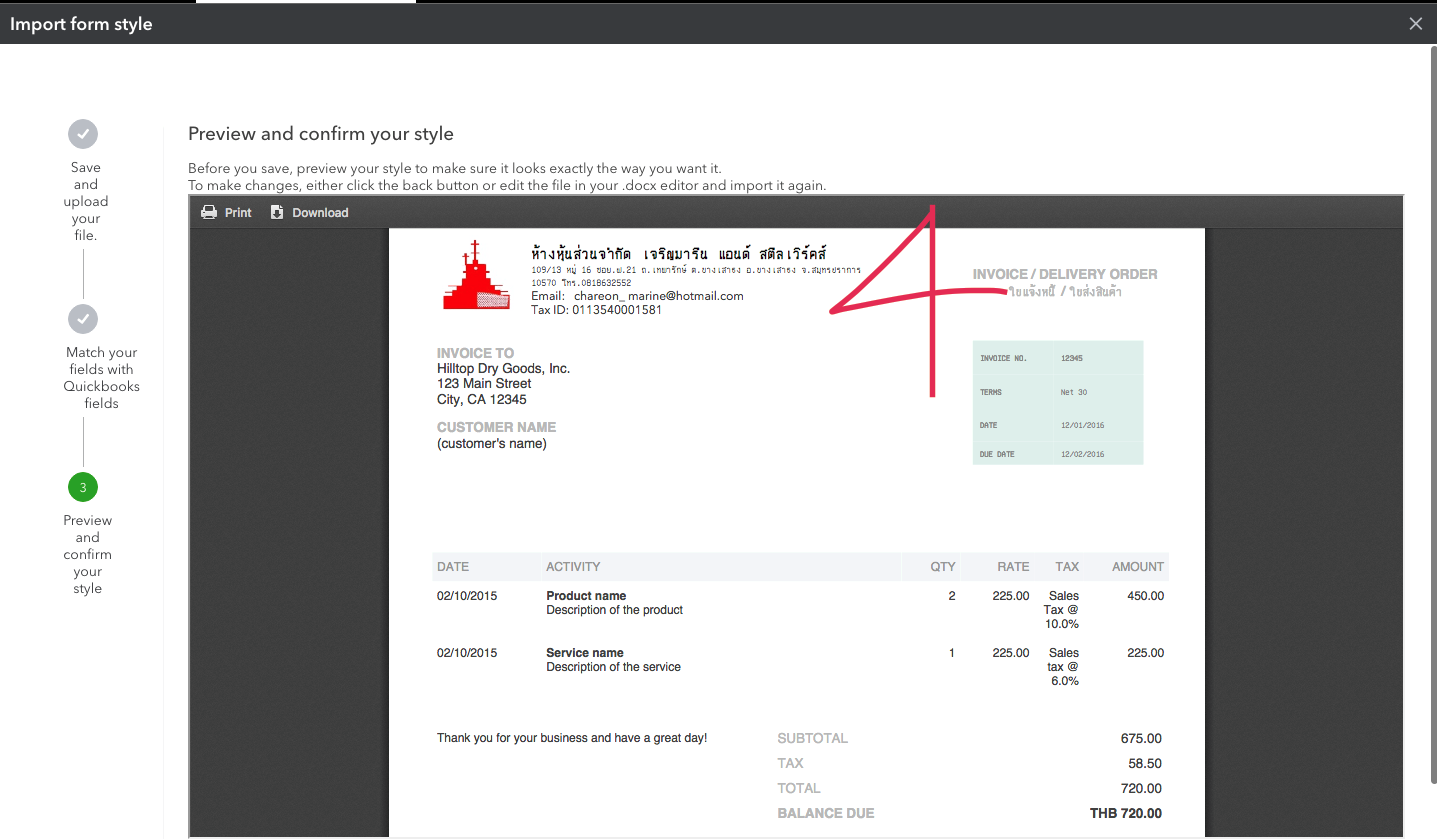1437x839 pixels.
Task: Open the DUE DATE field showing 12/02/2016
Action: (x=1081, y=453)
